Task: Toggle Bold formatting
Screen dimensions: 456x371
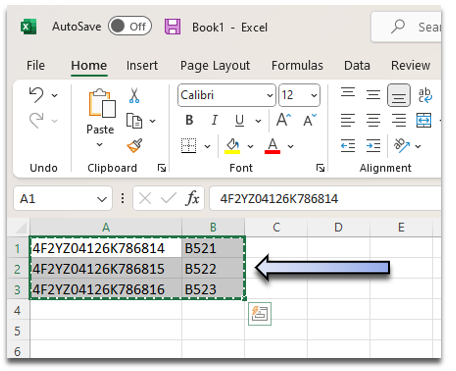Action: 189,120
